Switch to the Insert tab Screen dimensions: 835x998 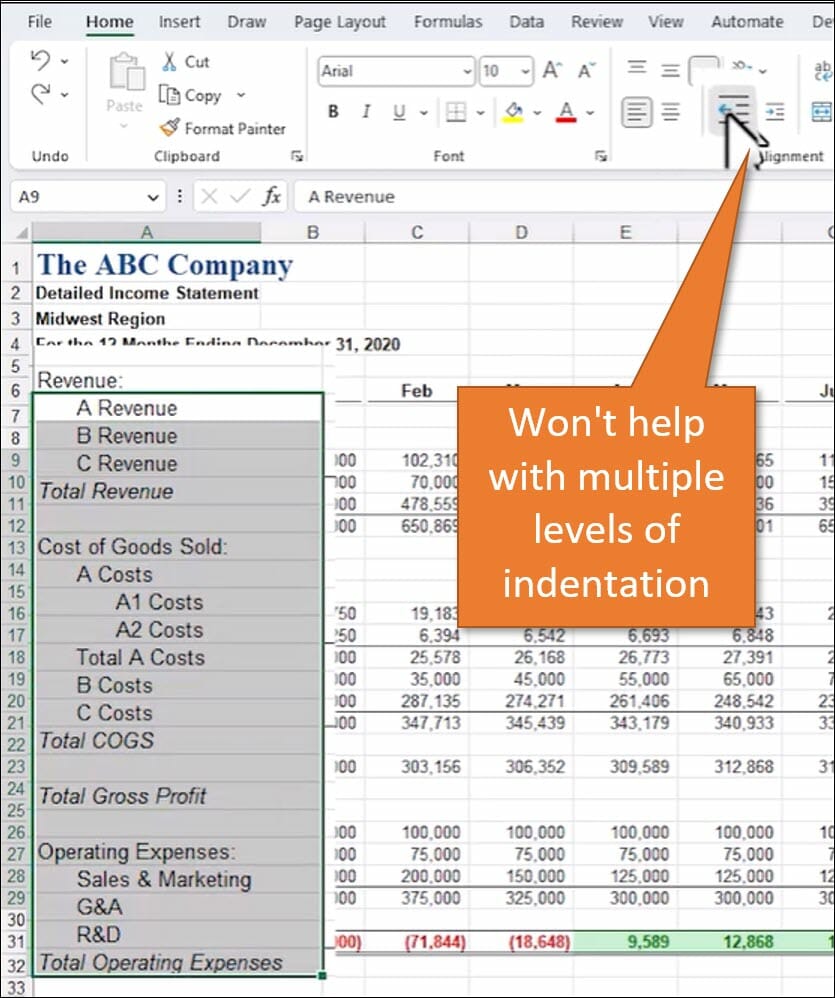(x=179, y=21)
